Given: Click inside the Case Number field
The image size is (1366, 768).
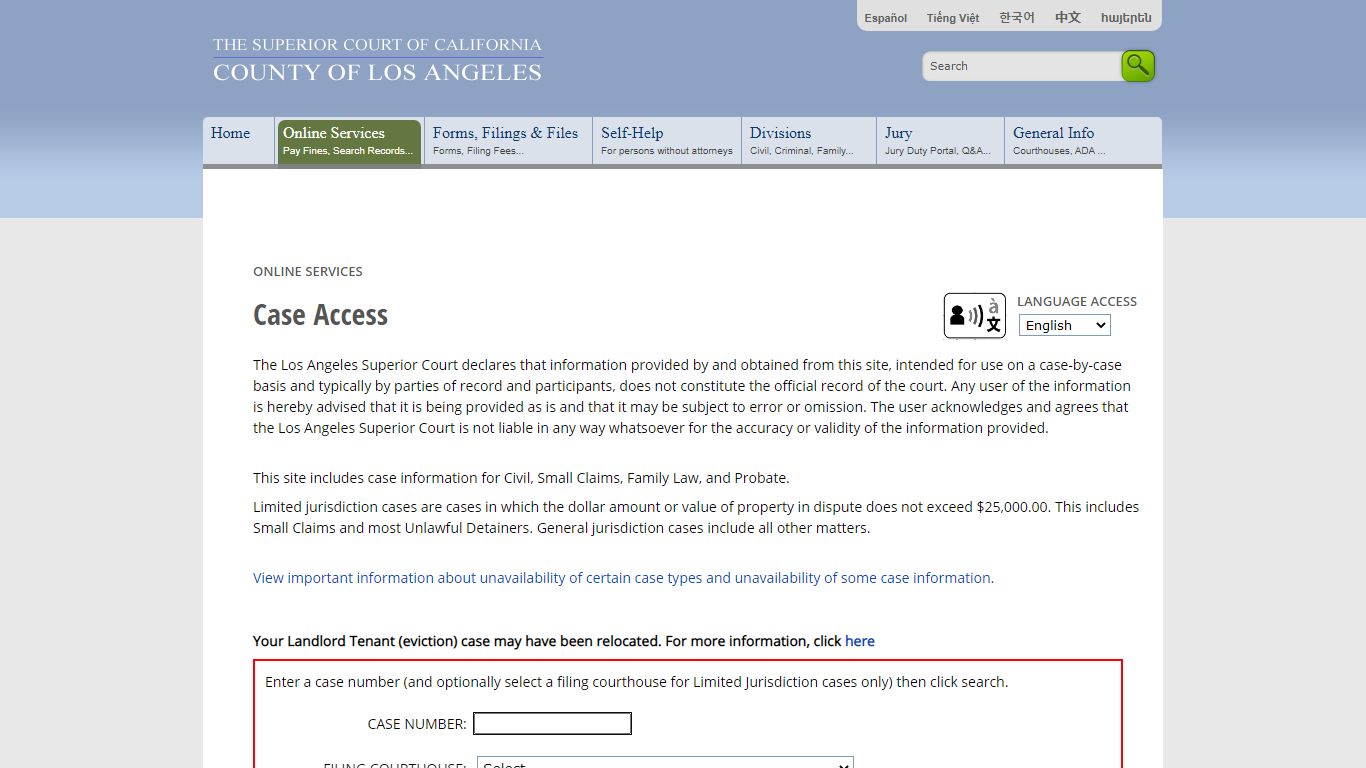Looking at the screenshot, I should tap(552, 723).
